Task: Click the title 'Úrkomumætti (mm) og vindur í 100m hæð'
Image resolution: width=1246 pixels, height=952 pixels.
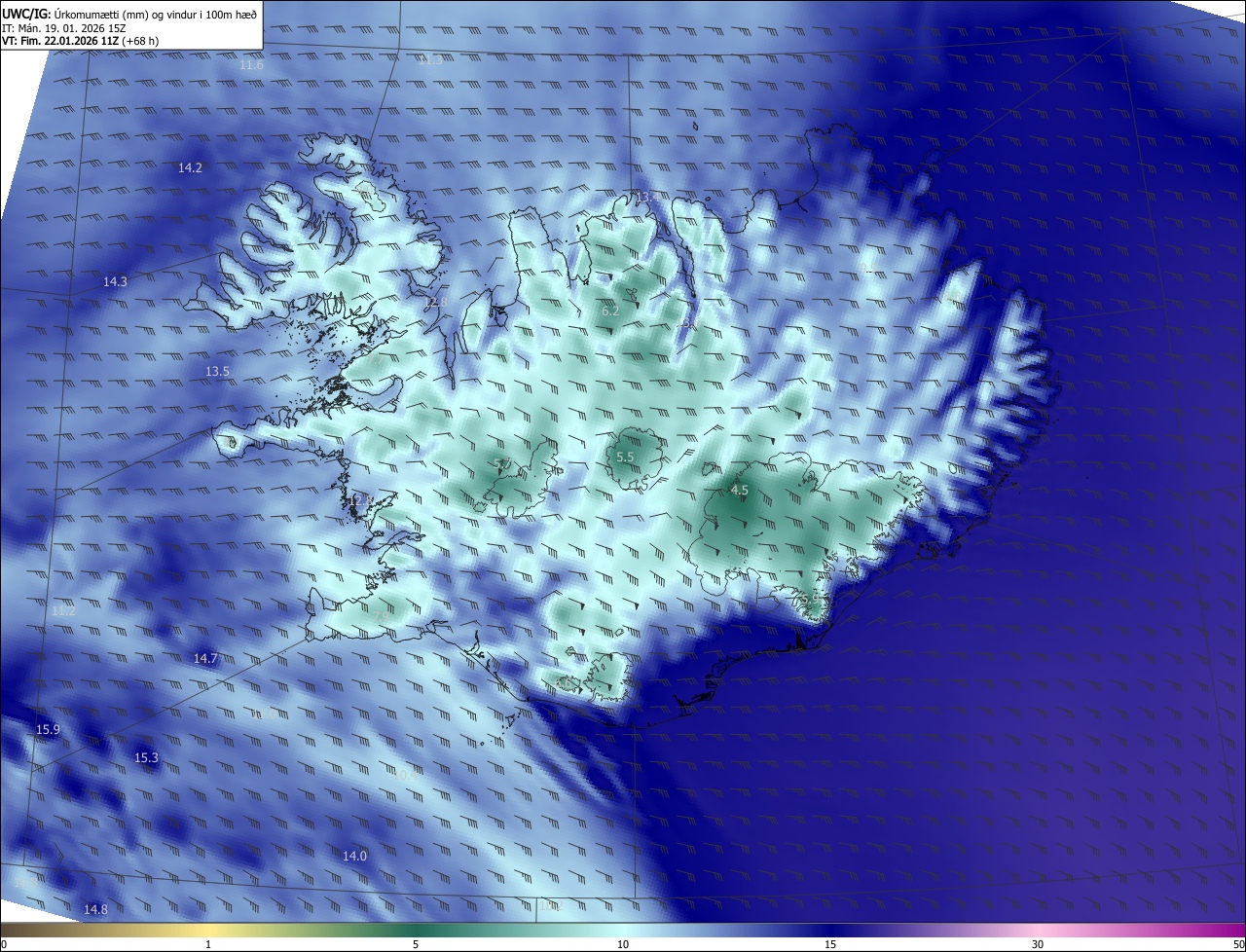Action: pyautogui.click(x=155, y=13)
